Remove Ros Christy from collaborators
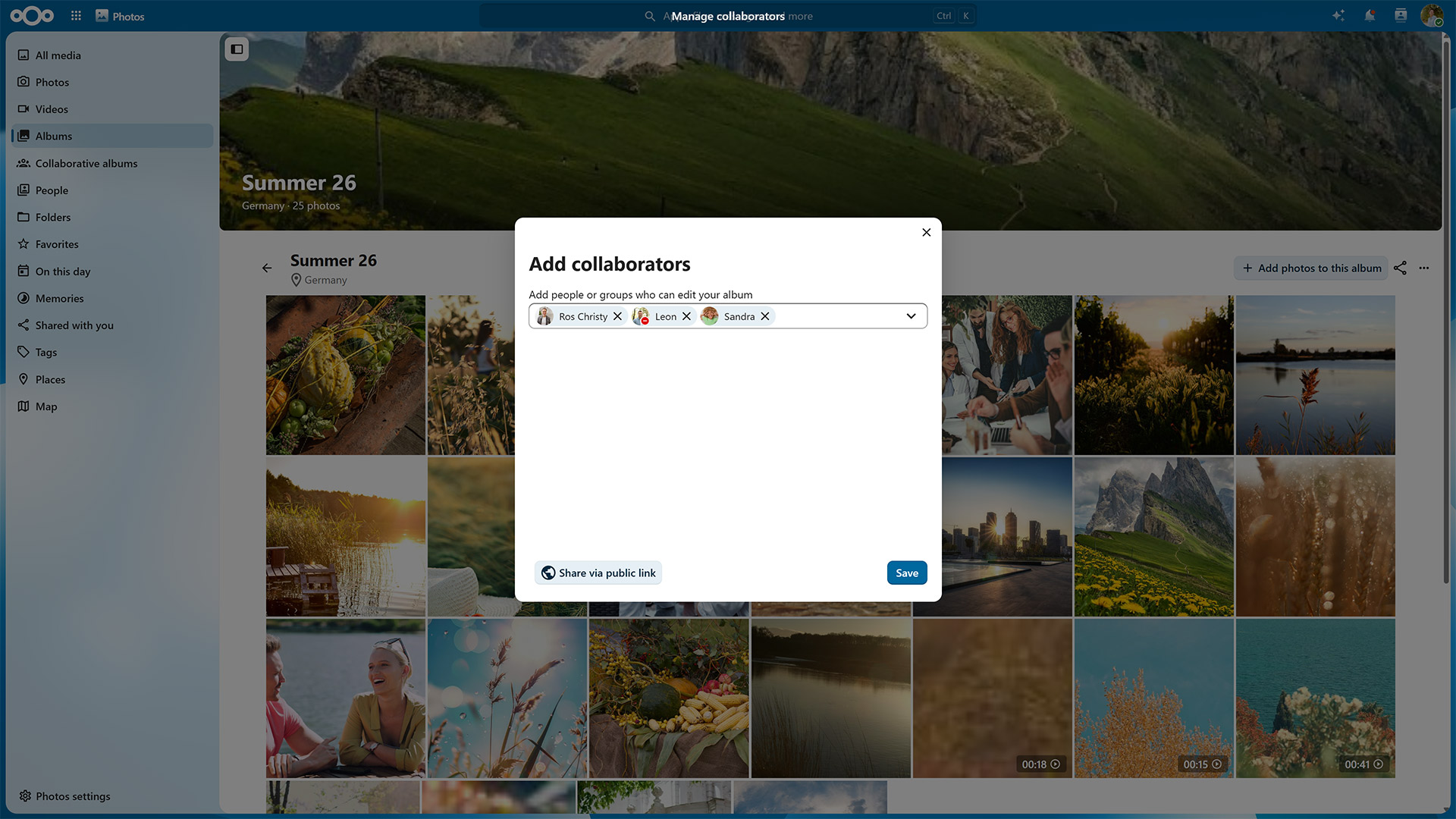Viewport: 1456px width, 819px height. (617, 316)
